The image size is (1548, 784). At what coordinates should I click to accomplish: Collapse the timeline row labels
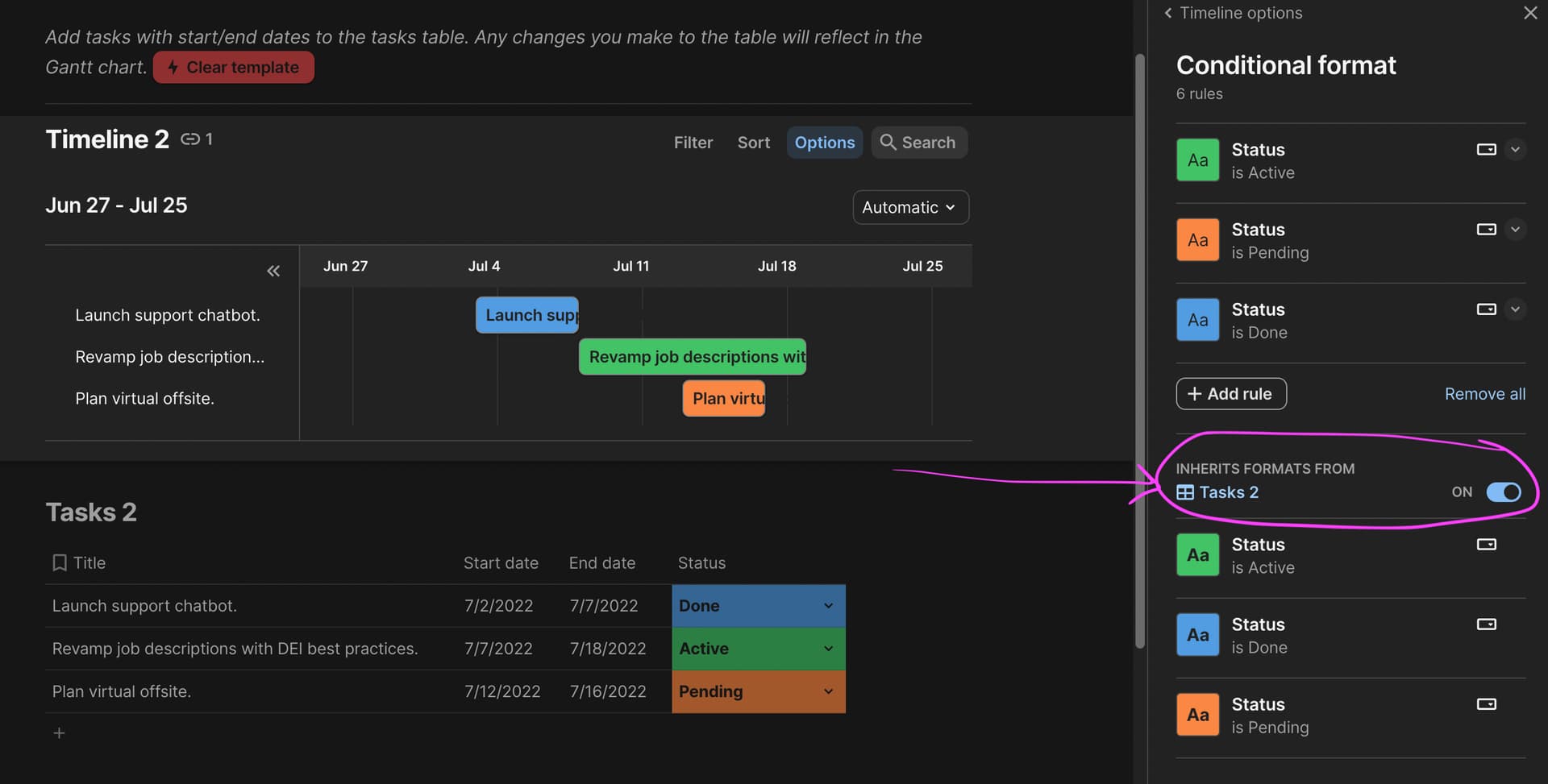(273, 271)
